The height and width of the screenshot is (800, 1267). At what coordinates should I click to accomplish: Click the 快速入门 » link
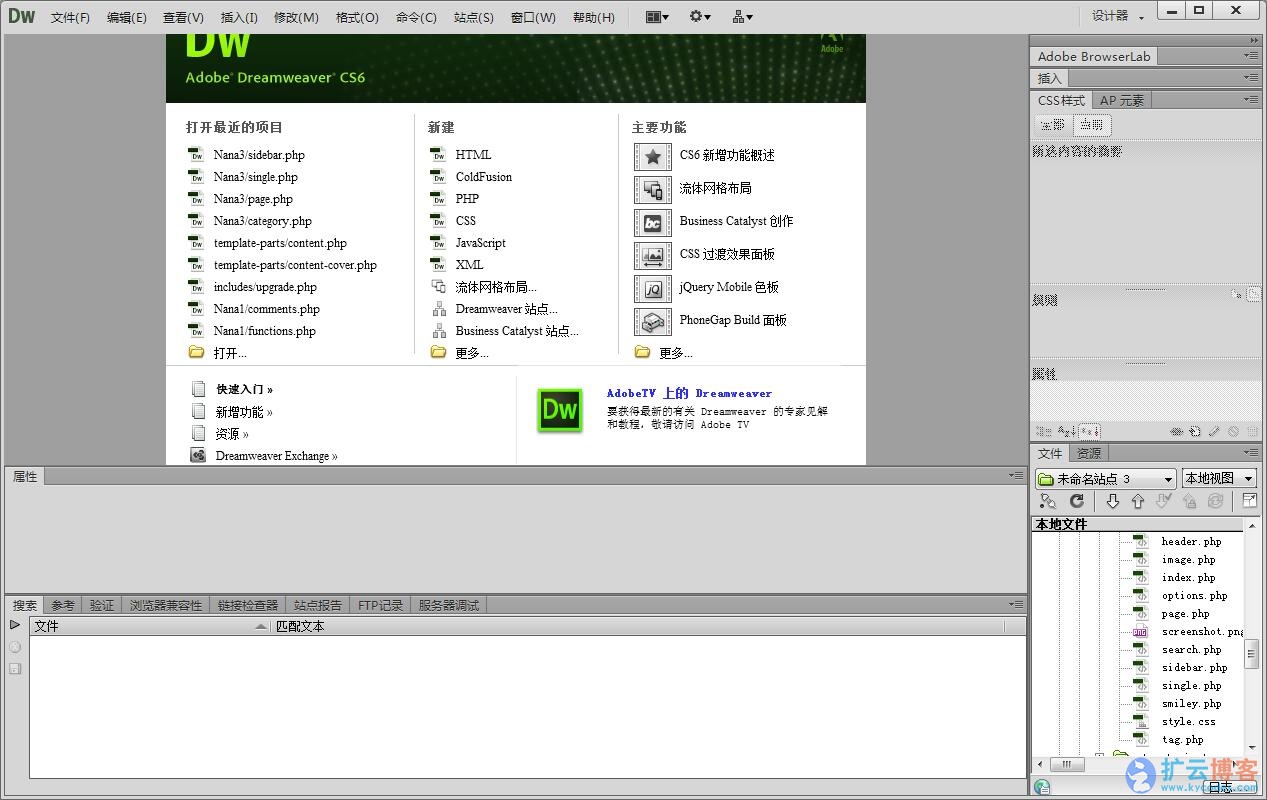pos(244,389)
